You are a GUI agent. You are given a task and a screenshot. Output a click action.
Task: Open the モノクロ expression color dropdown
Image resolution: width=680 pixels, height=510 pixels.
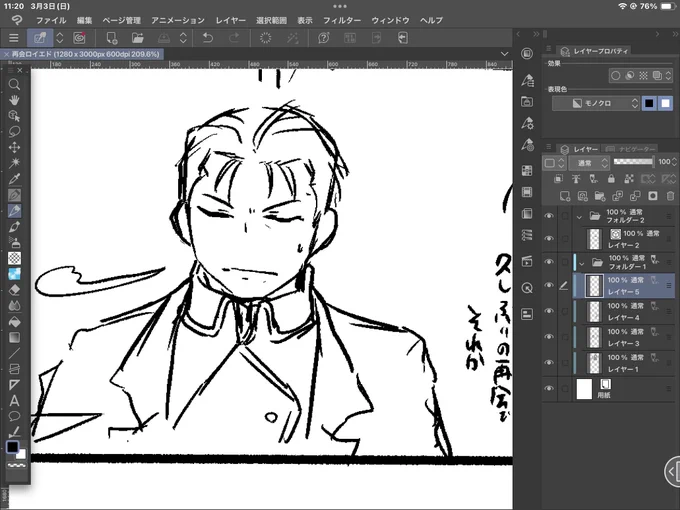595,103
